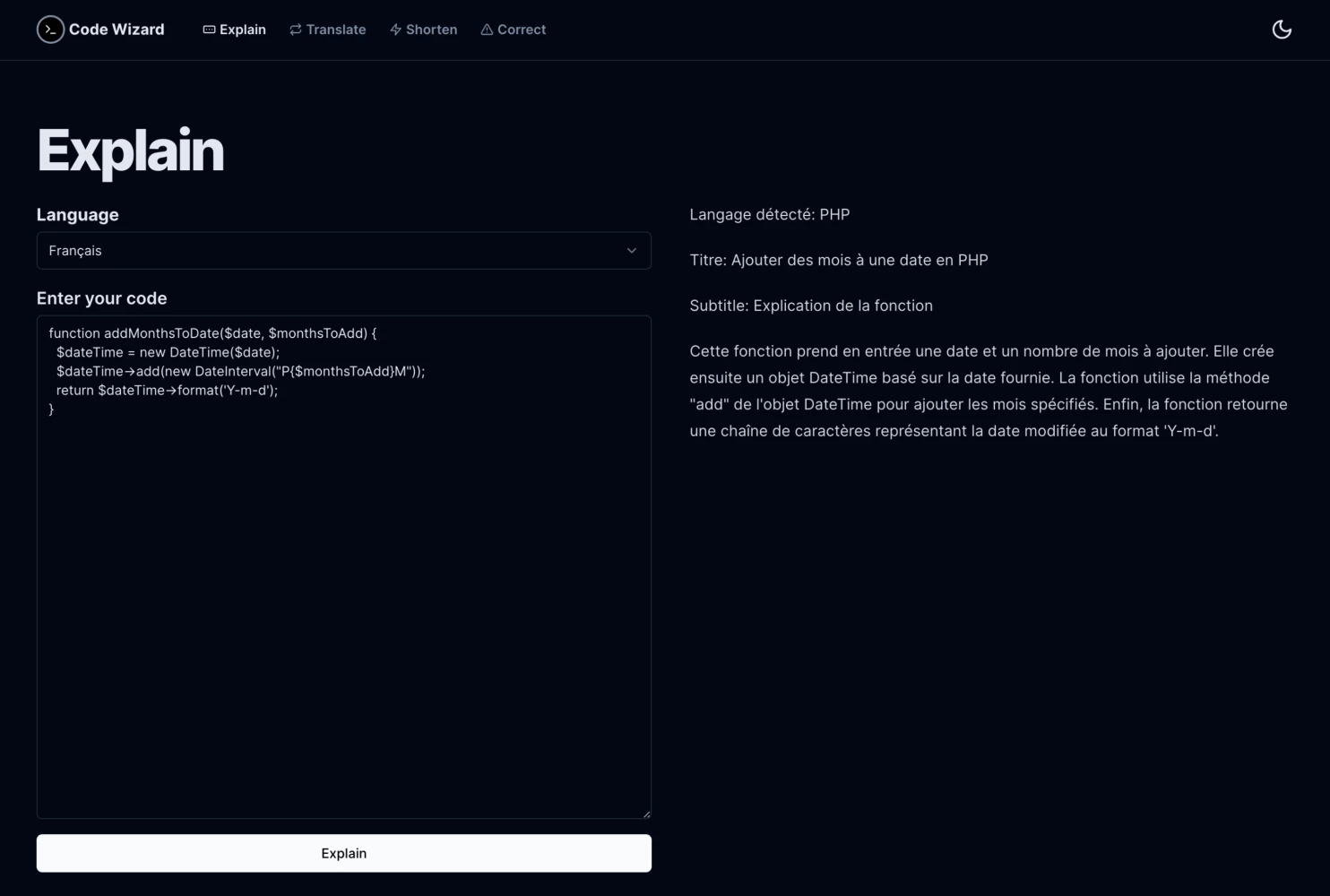
Task: Click the Code Wizard terminal logo icon
Action: pyautogui.click(x=50, y=30)
